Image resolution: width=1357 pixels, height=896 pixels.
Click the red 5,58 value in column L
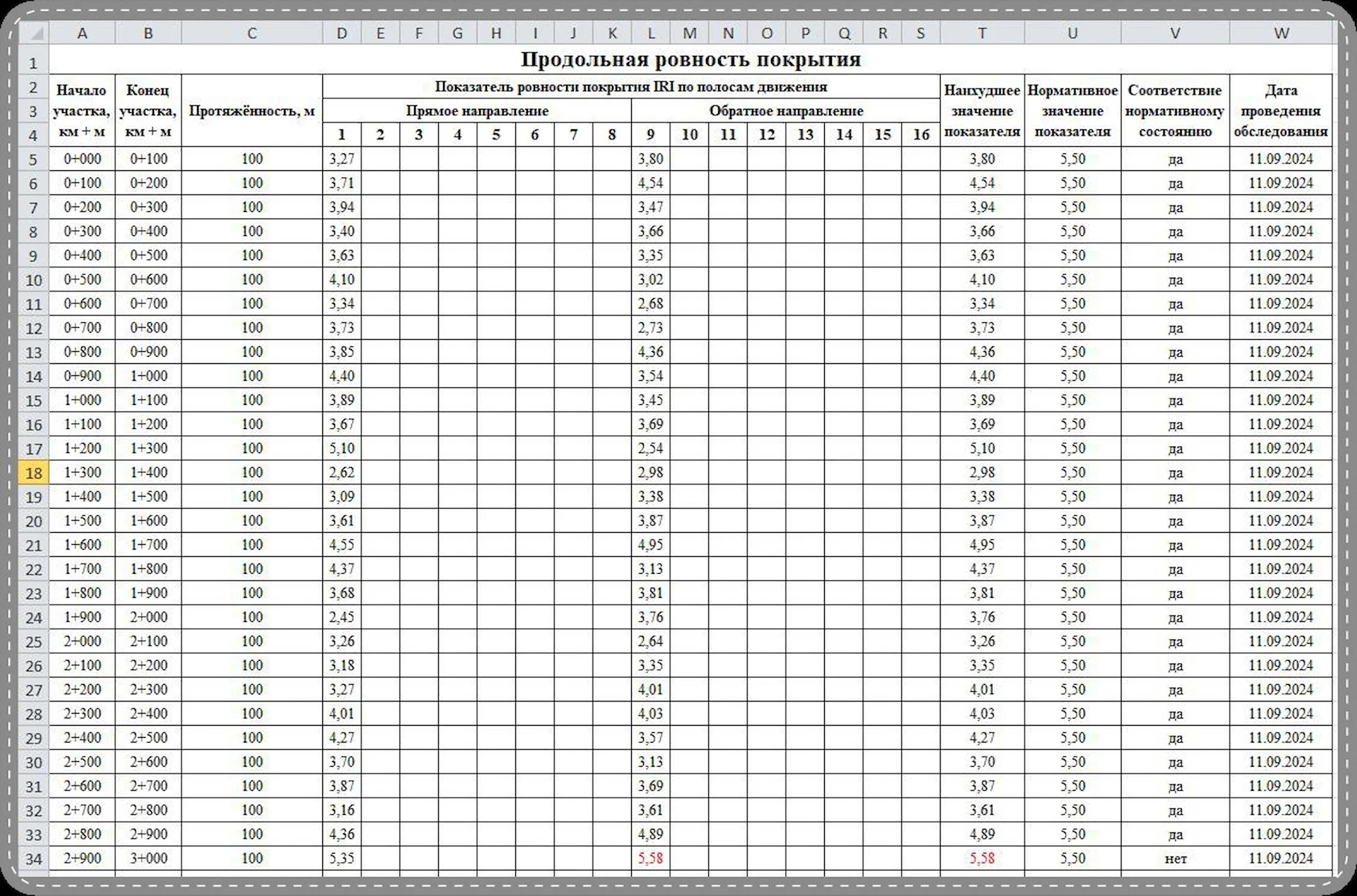pyautogui.click(x=650, y=858)
